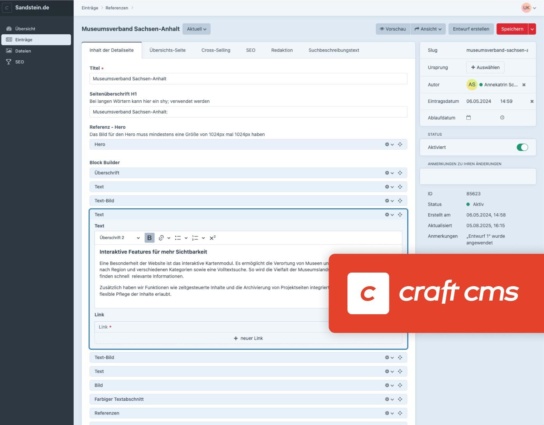This screenshot has height=425, width=544.
Task: Click move handle of first Text-Bild block
Action: pyautogui.click(x=400, y=201)
